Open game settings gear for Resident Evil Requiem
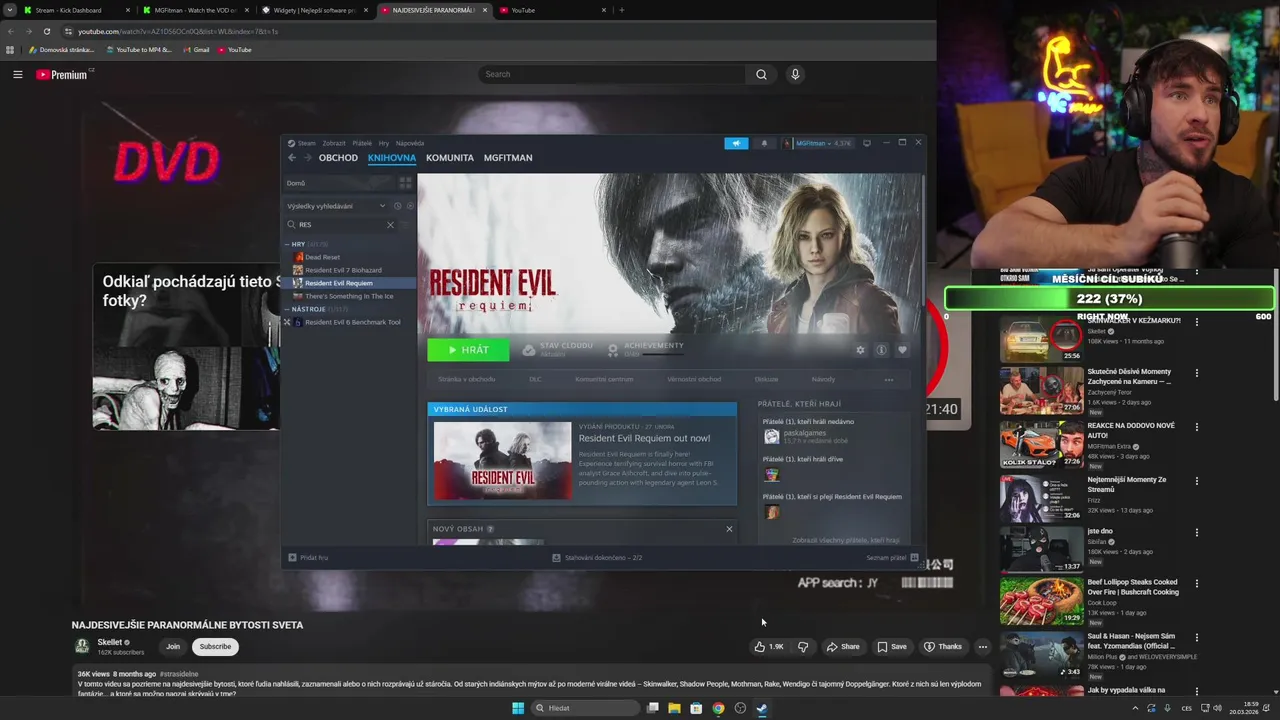This screenshot has width=1280, height=720. tap(860, 350)
